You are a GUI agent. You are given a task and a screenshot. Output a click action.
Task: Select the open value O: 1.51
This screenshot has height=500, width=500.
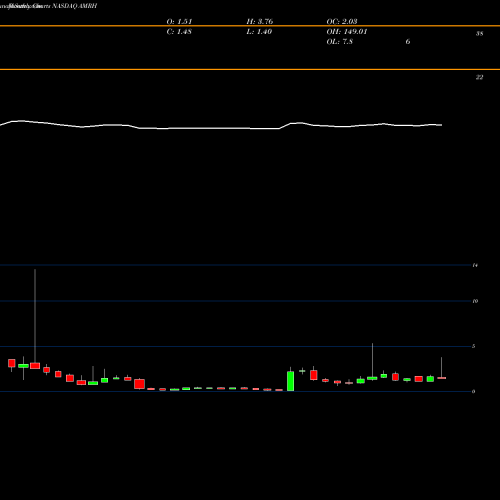pos(179,21)
